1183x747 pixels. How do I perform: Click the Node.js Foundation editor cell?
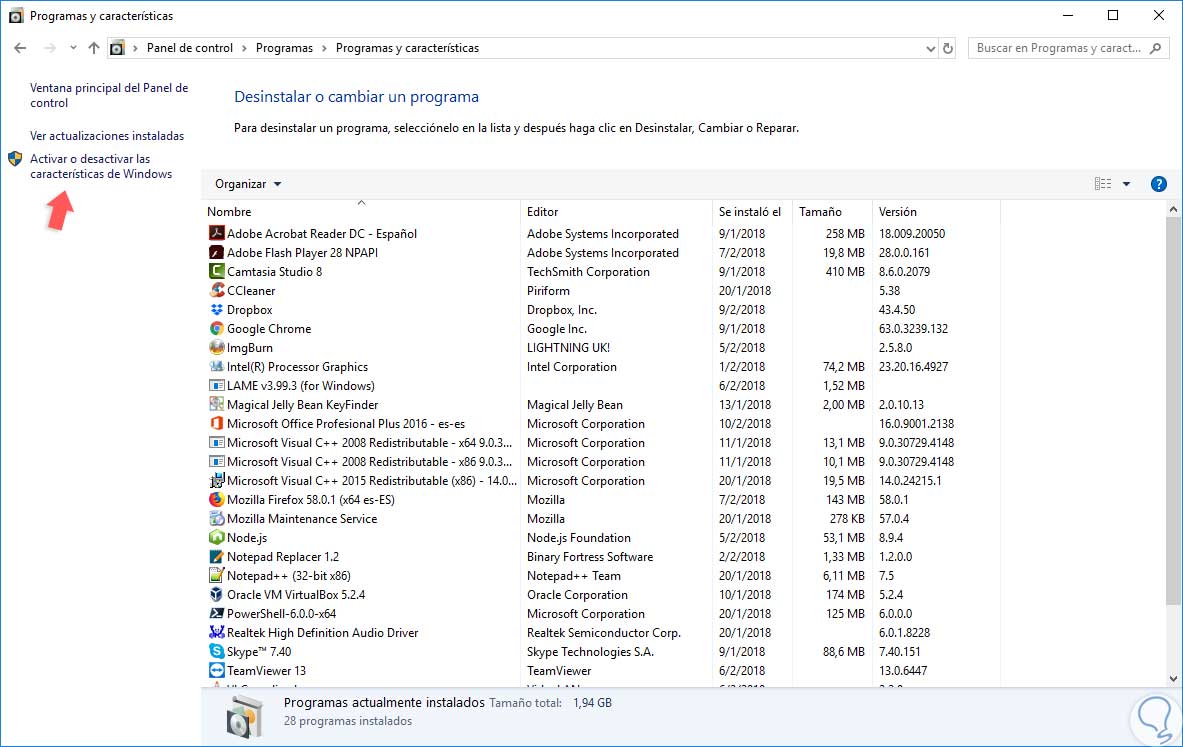pos(579,538)
